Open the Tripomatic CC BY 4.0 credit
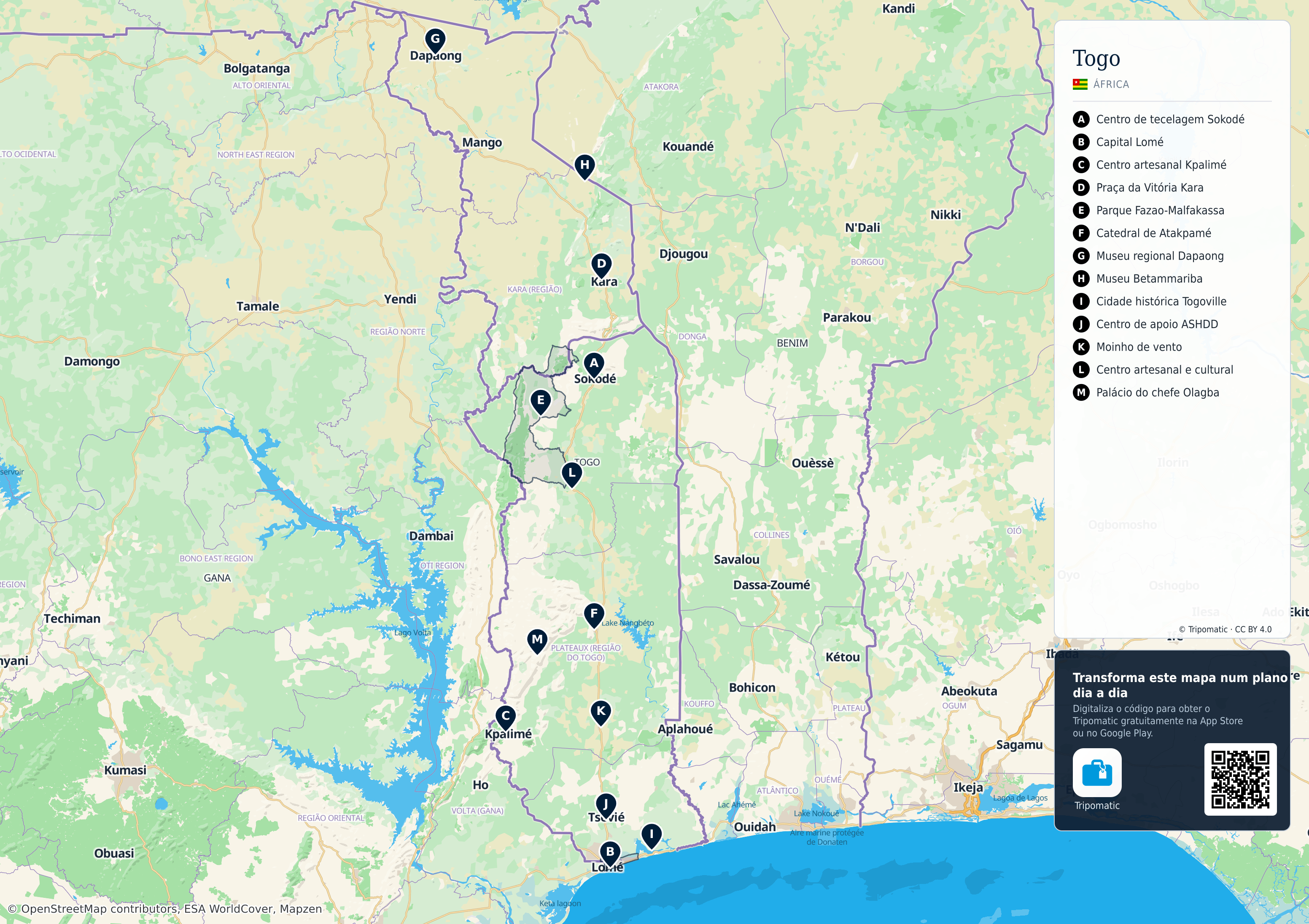Screen dimensions: 1309x924 (1225, 629)
